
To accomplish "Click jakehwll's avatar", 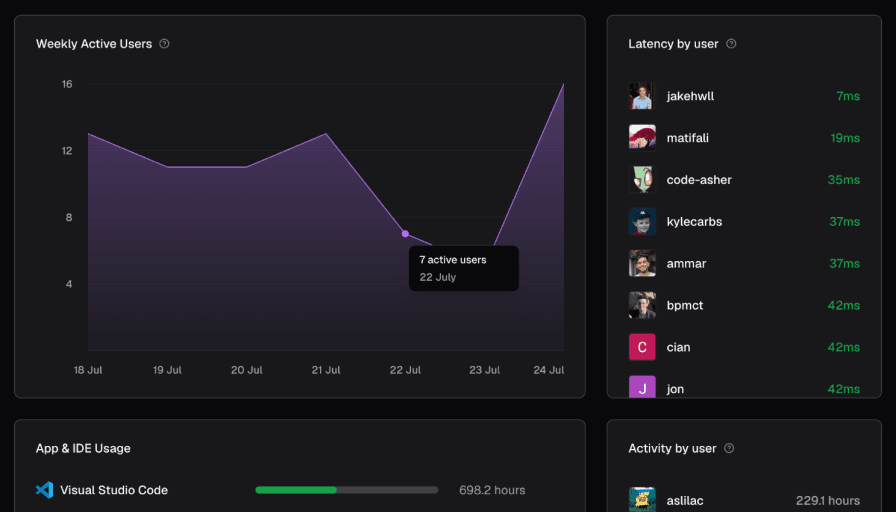I will [x=642, y=96].
